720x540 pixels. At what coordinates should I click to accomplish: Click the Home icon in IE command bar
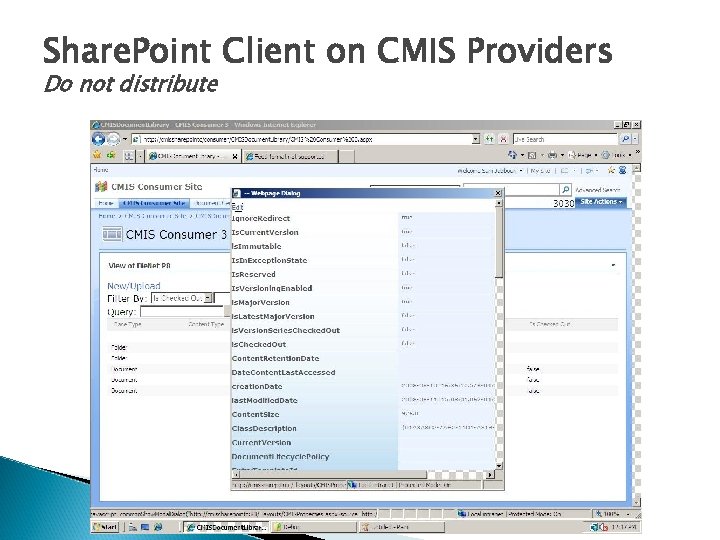[512, 155]
